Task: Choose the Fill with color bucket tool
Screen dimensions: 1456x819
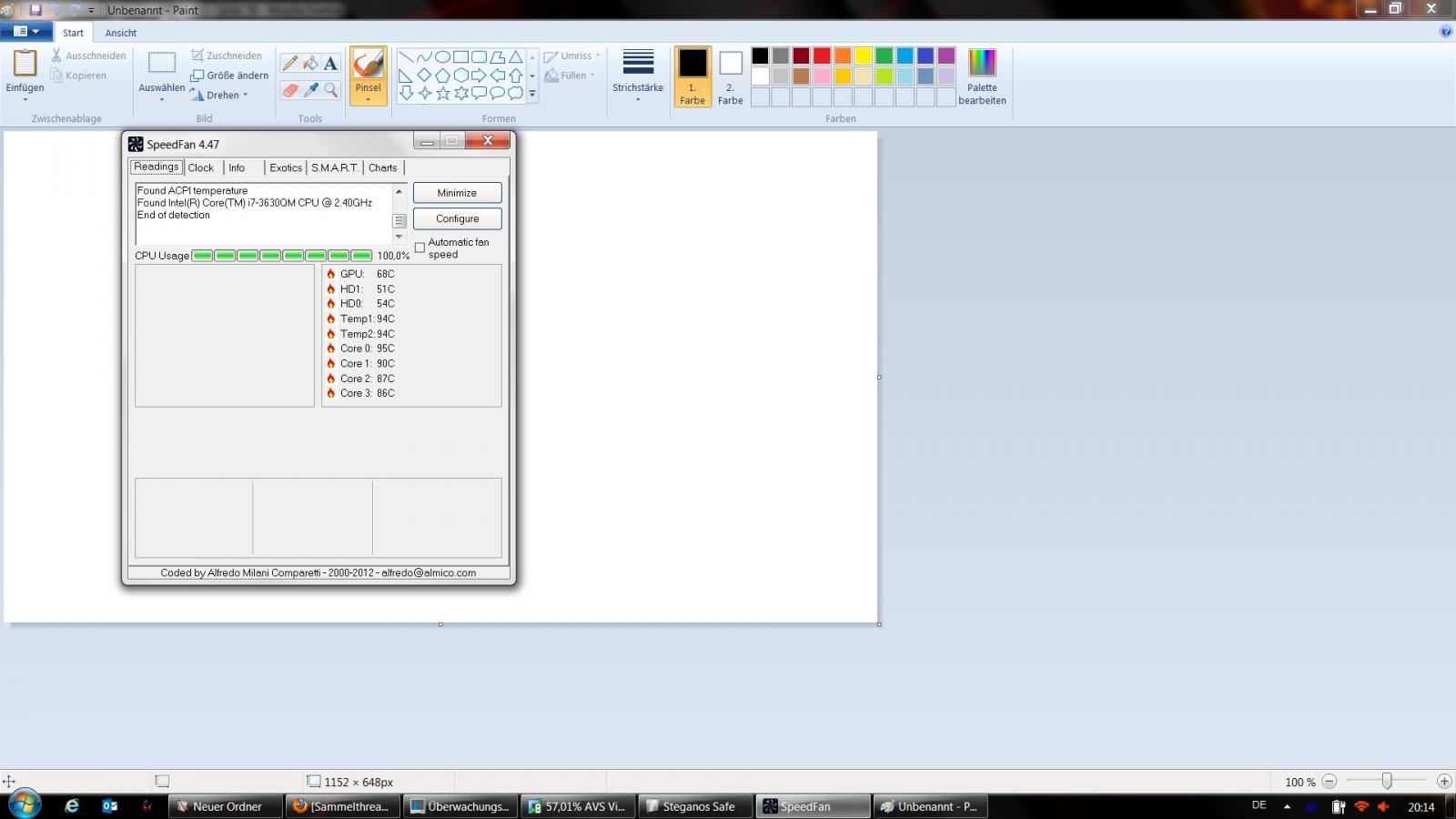Action: (x=310, y=63)
